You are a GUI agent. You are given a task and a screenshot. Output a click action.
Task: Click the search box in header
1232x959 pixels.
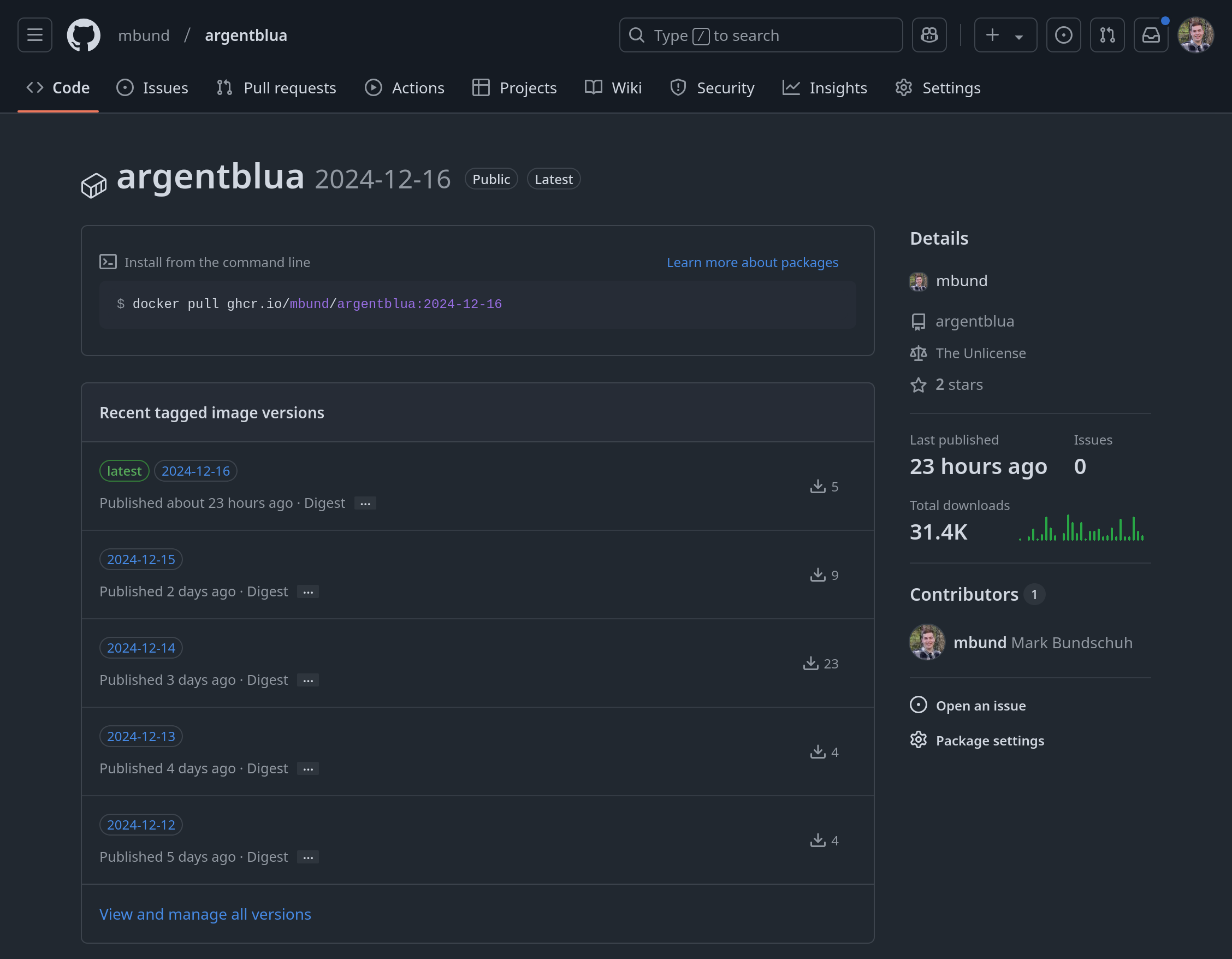tap(760, 35)
